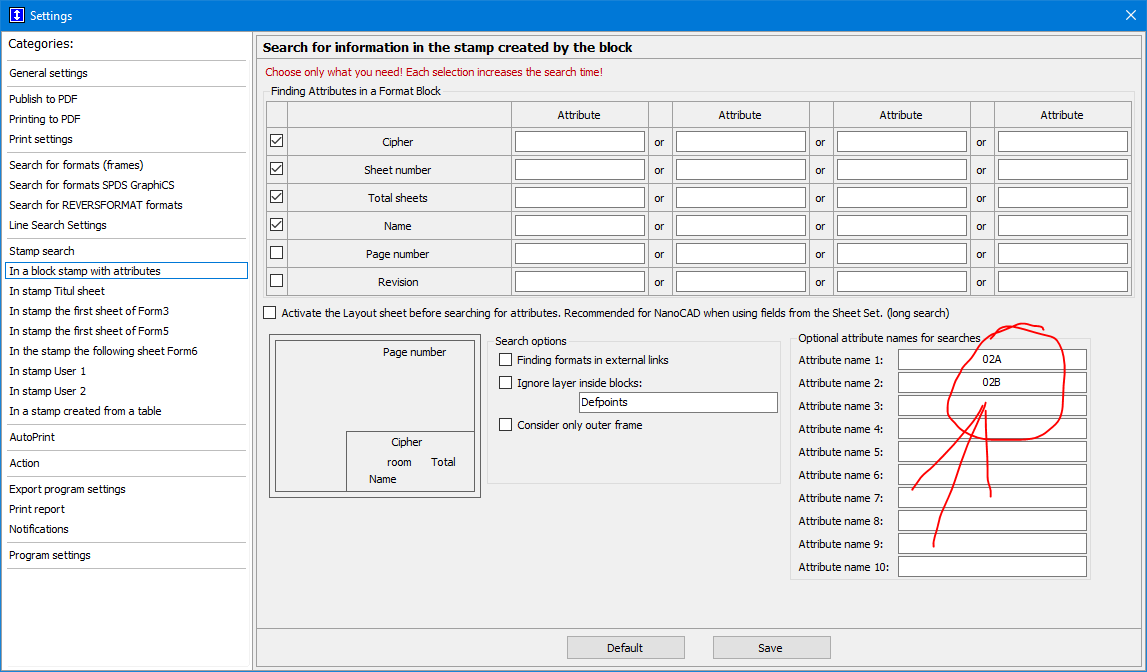The width and height of the screenshot is (1147, 672).
Task: Select In the stamp the following sheet Form6
Action: [103, 351]
